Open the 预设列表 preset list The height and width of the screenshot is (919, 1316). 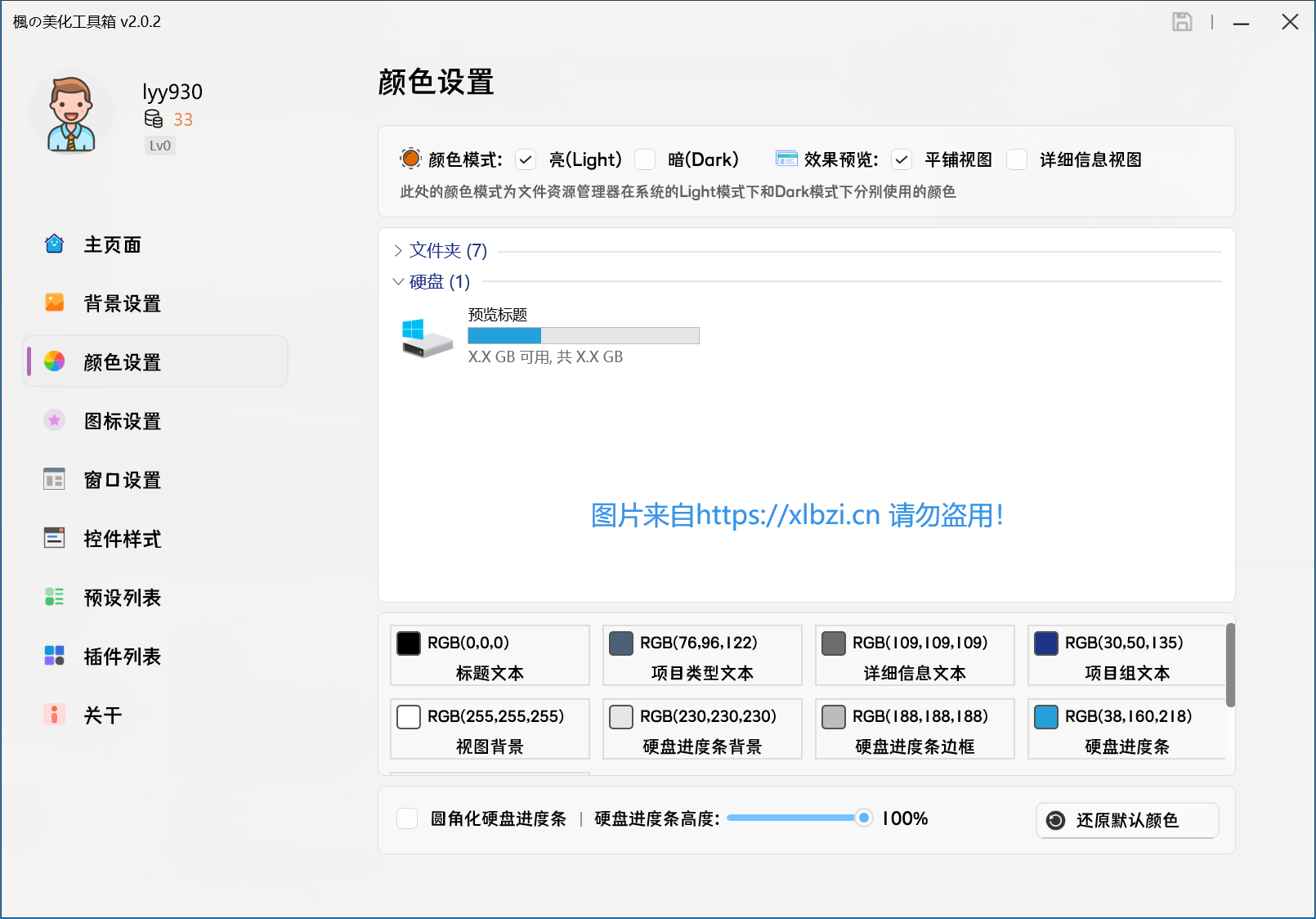pos(122,598)
